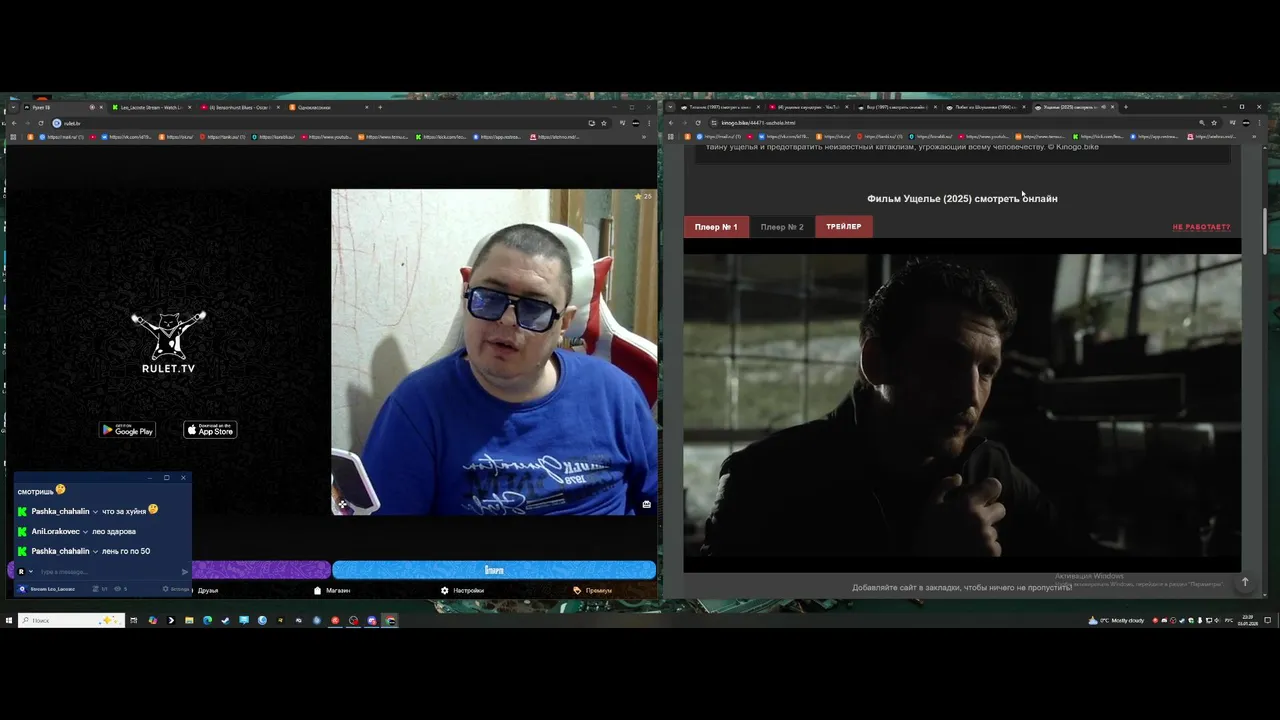1280x720 pixels.
Task: Click the star rating on webcam video
Action: click(x=642, y=196)
